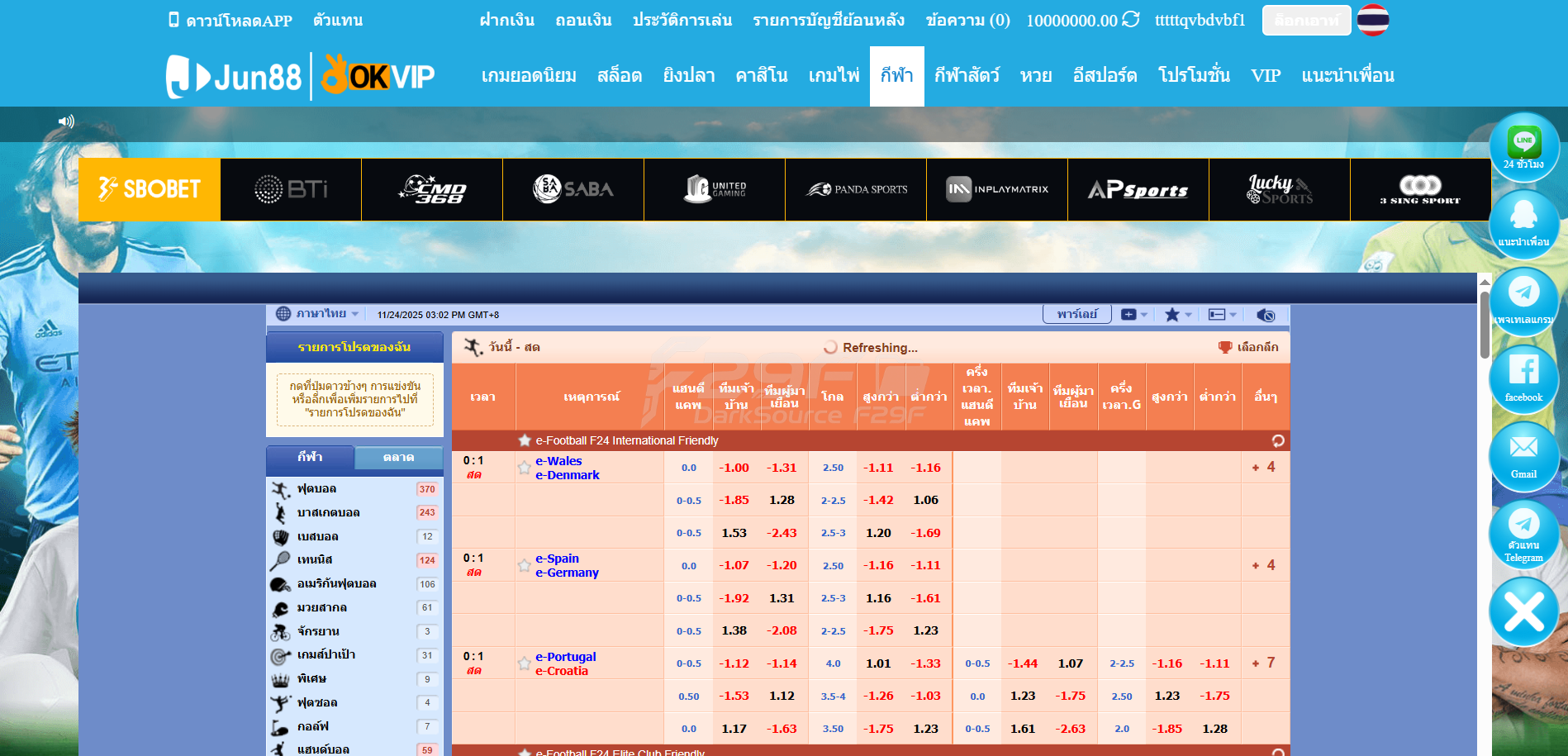Favorite the e-Portugal vs e-Croatia match

(x=524, y=663)
